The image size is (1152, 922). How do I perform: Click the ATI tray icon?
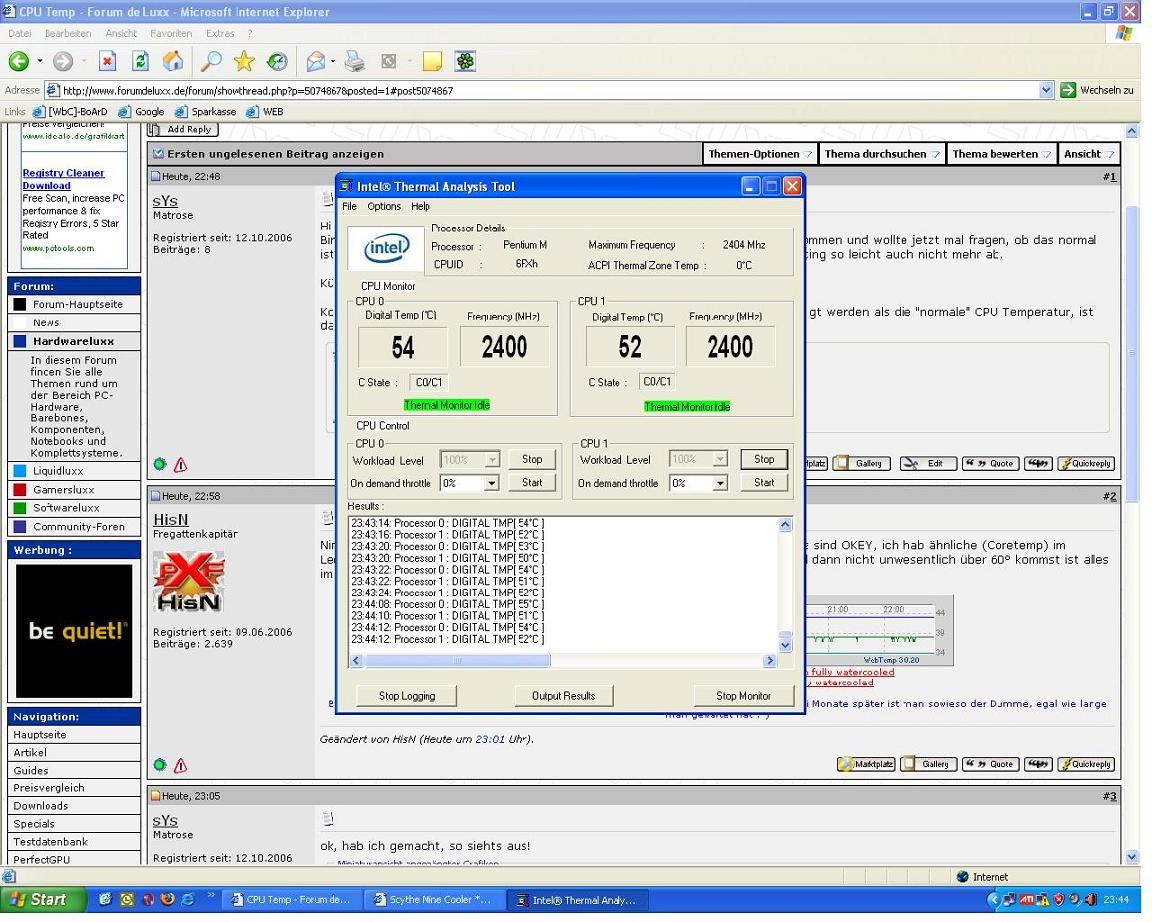coord(1026,899)
